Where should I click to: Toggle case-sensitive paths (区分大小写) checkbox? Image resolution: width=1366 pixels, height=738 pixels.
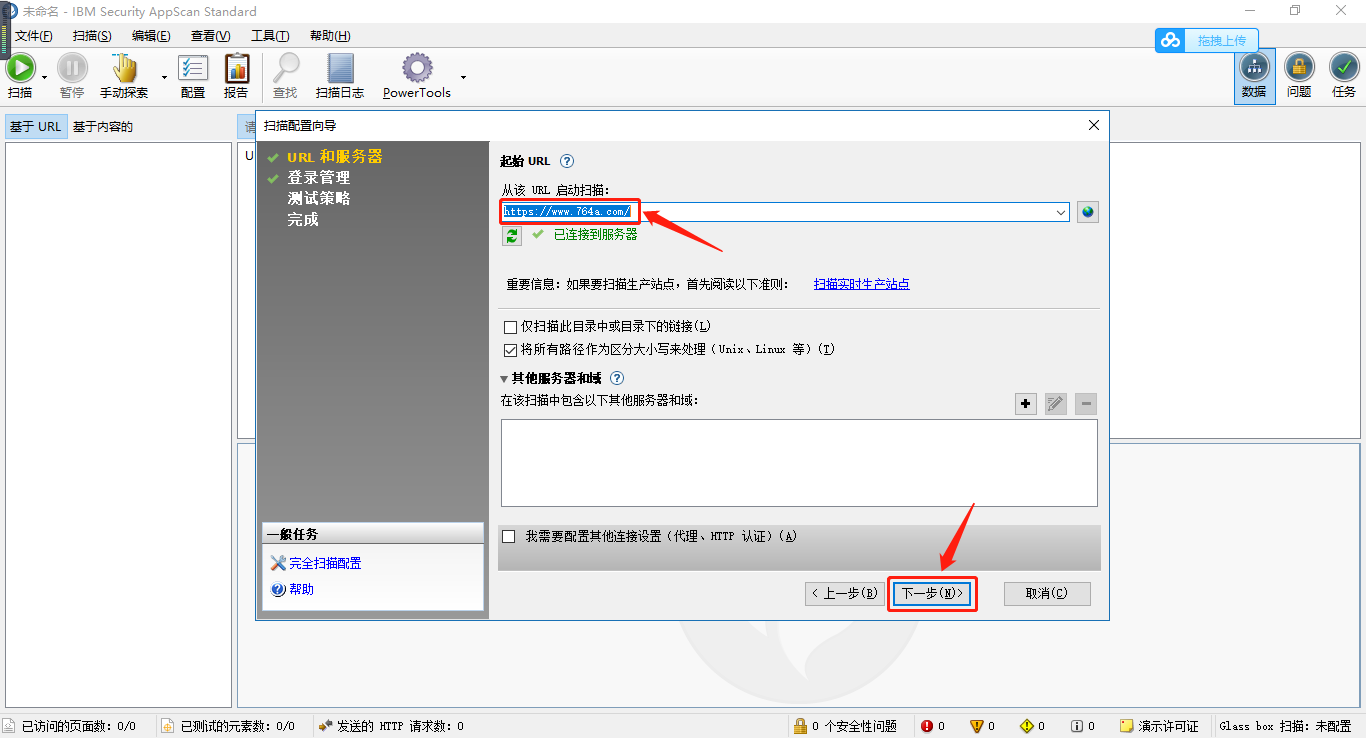tap(511, 350)
